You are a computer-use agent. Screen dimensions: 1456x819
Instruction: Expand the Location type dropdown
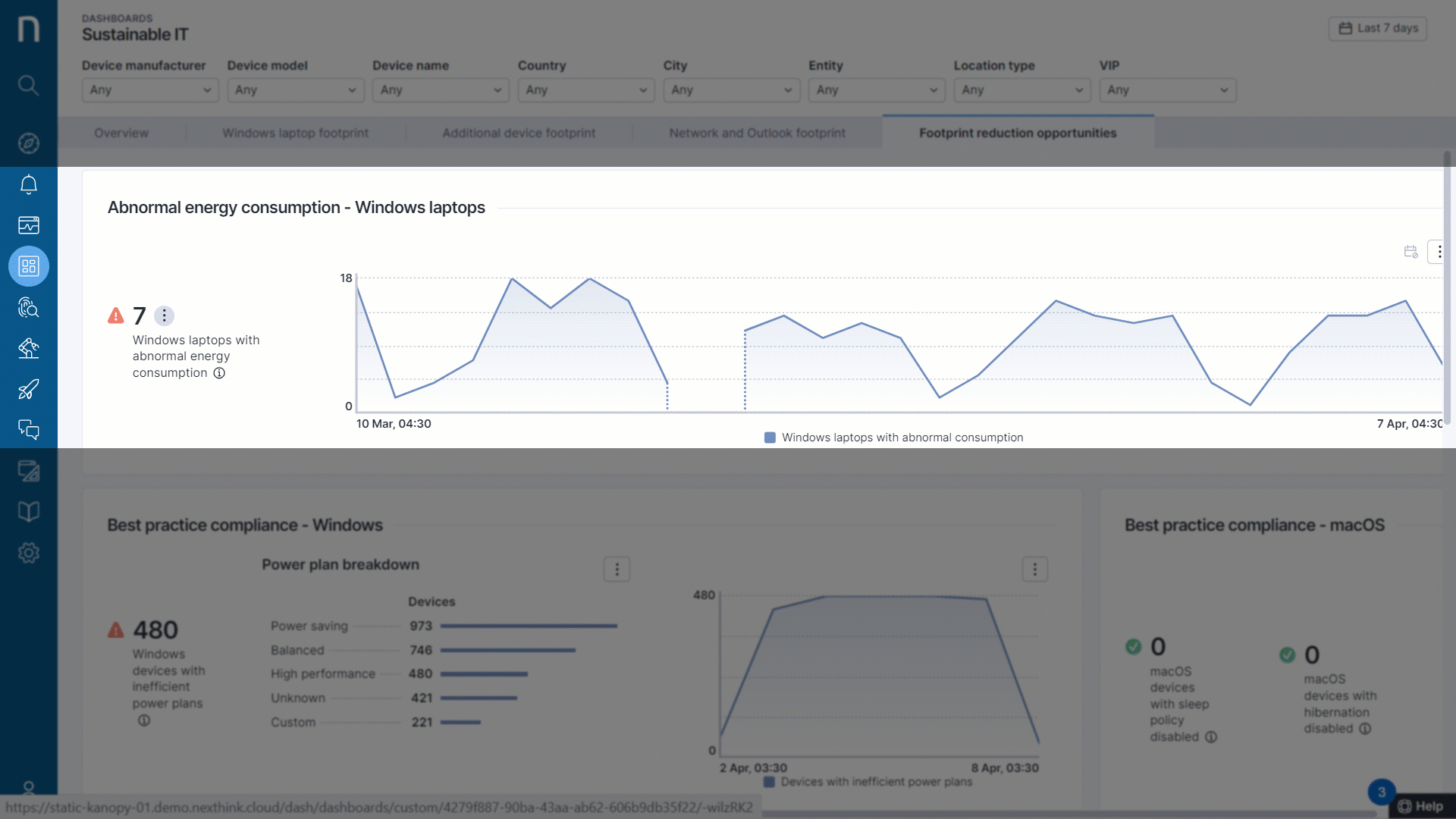(1022, 90)
